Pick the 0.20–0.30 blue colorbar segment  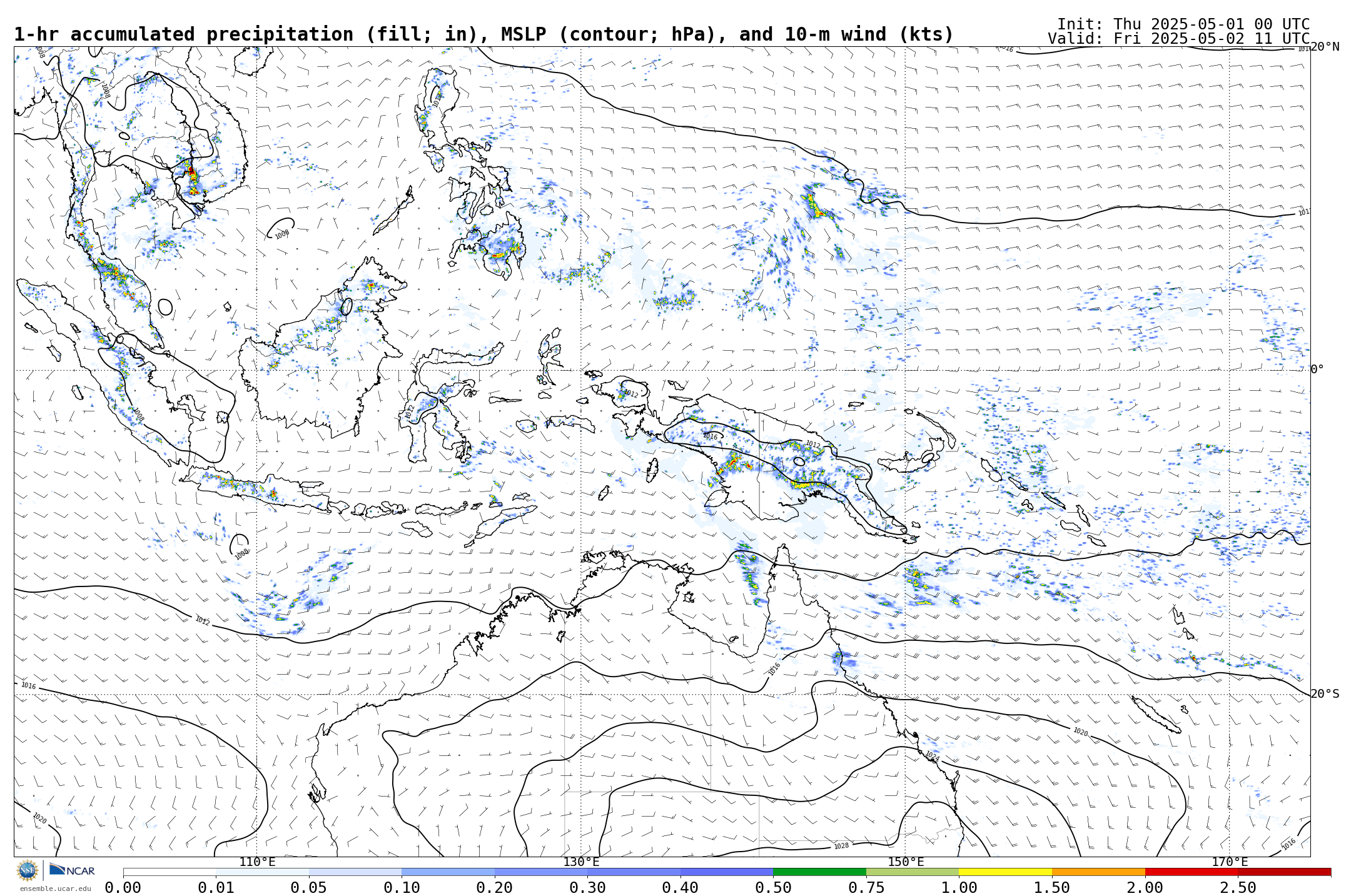click(x=541, y=872)
